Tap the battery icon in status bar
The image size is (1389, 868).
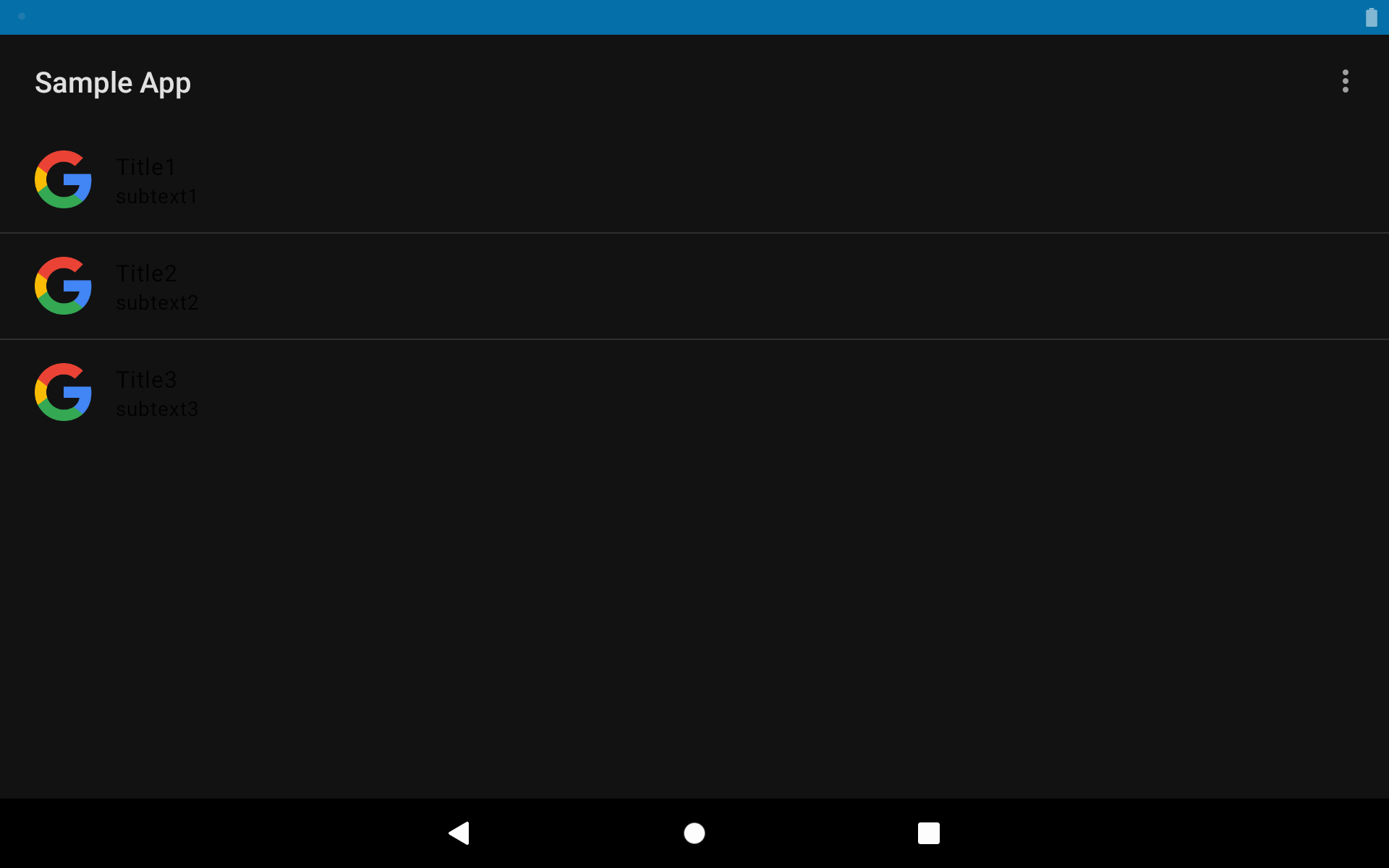tap(1371, 17)
